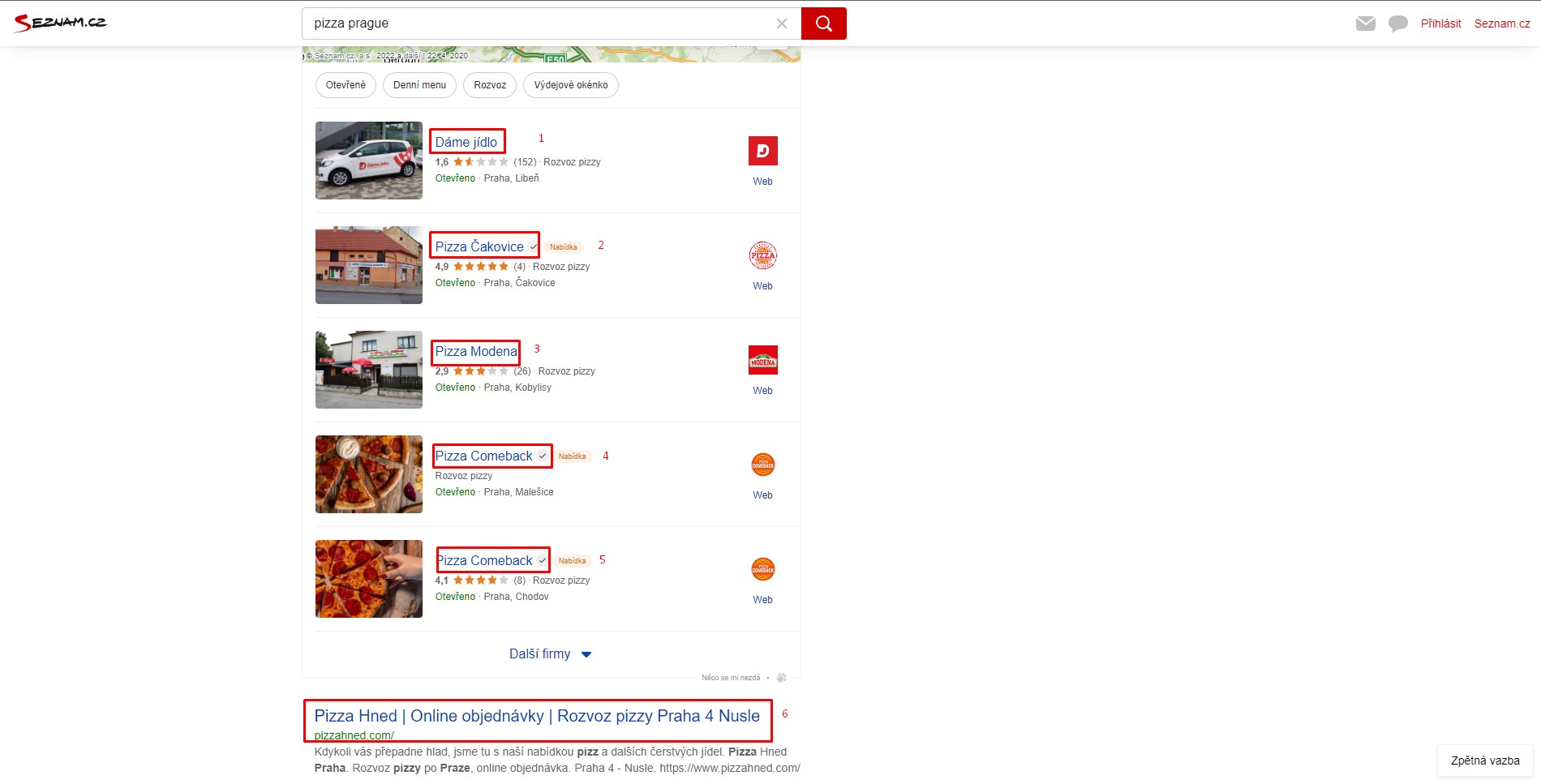Image resolution: width=1541 pixels, height=784 pixels.
Task: Click the pizzahned.com URL
Action: [354, 735]
